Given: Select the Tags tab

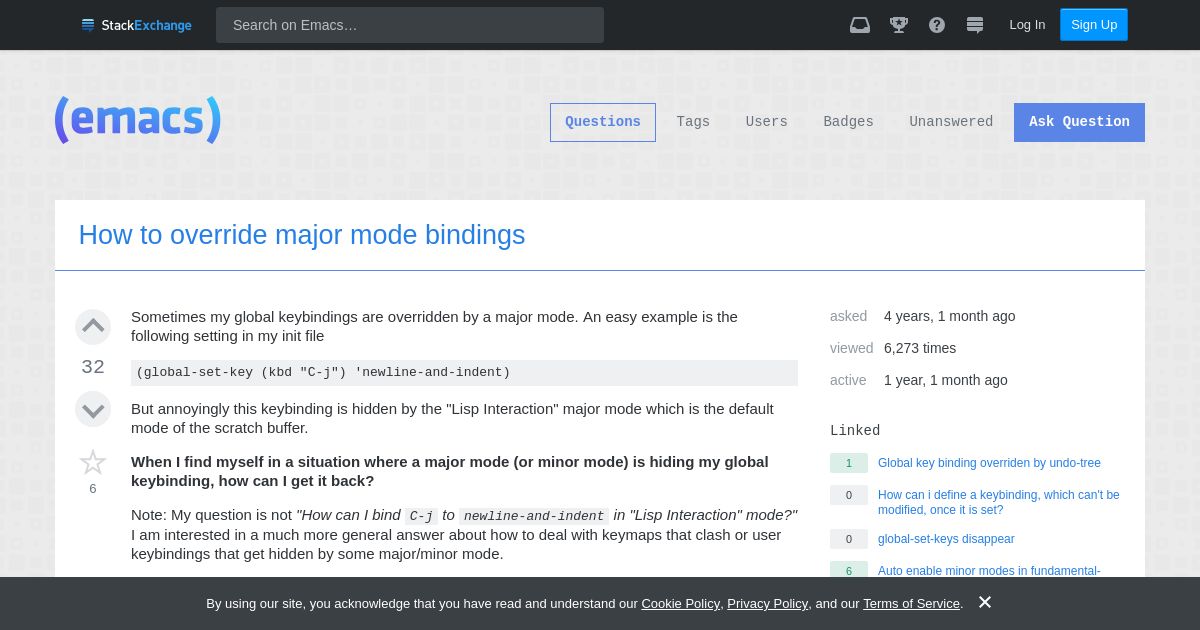Looking at the screenshot, I should pos(693,122).
